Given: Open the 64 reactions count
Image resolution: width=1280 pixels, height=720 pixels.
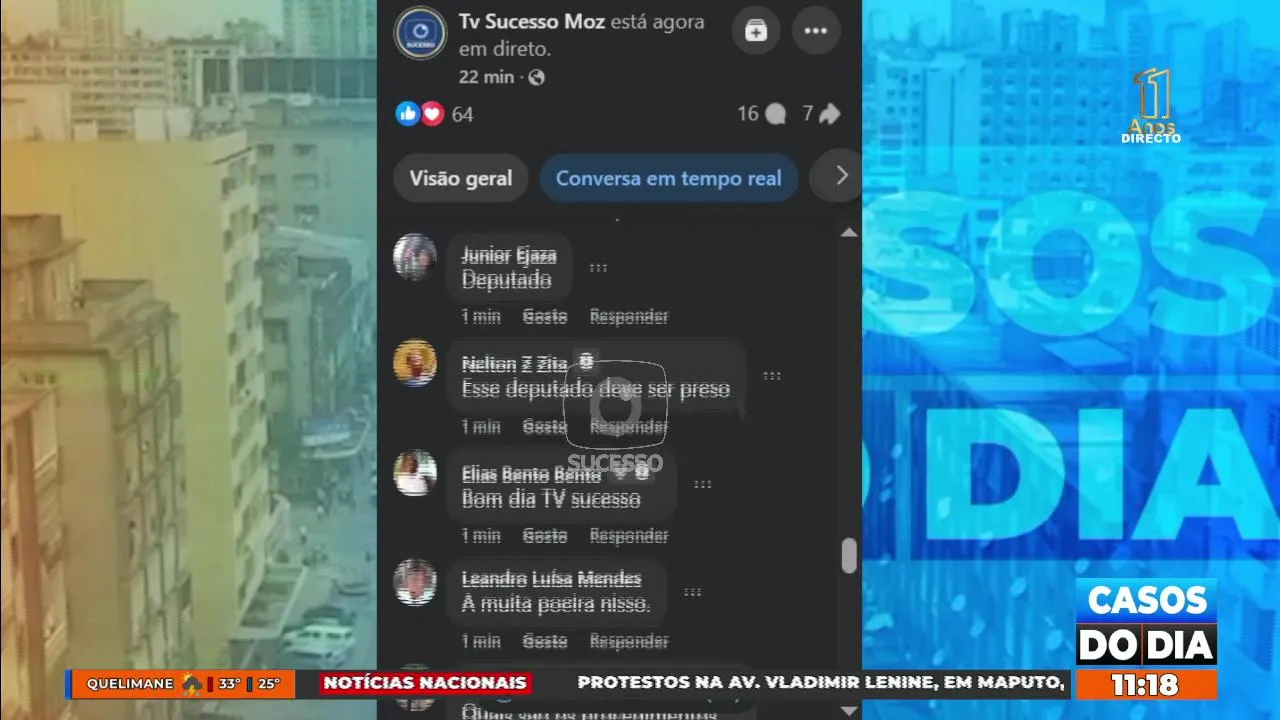Looking at the screenshot, I should (x=462, y=114).
